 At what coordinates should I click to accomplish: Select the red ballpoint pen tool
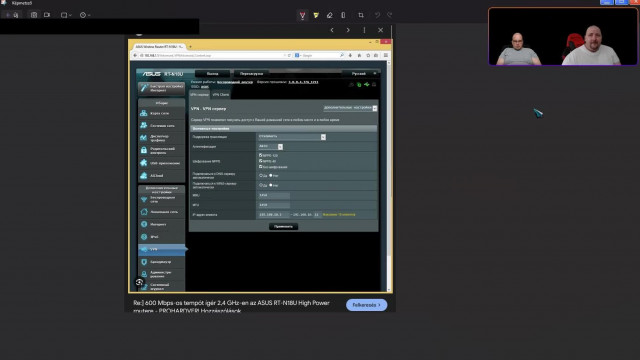point(302,16)
